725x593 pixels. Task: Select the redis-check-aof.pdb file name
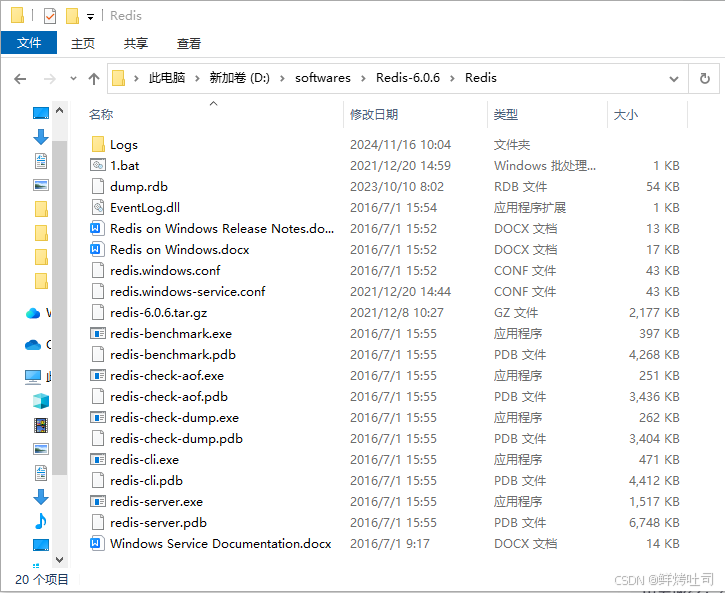click(x=169, y=397)
